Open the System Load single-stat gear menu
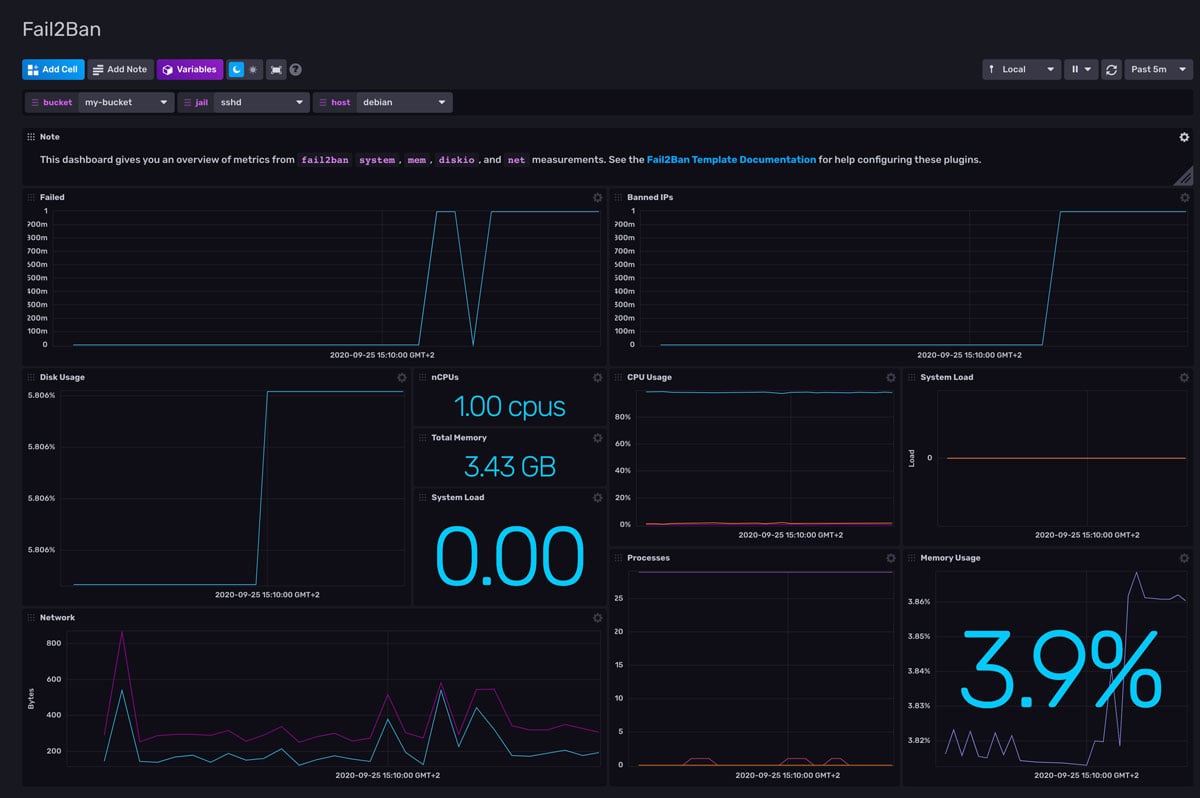Screen dimensions: 1200x798 (x=597, y=497)
